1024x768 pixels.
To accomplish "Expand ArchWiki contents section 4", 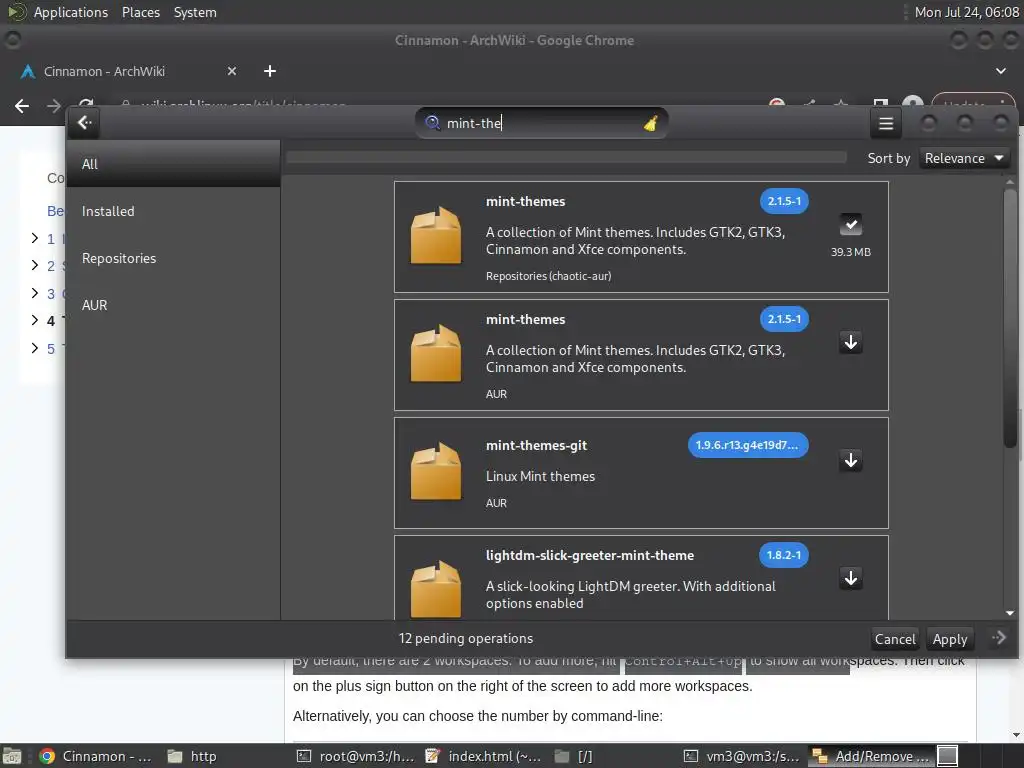I will point(35,320).
